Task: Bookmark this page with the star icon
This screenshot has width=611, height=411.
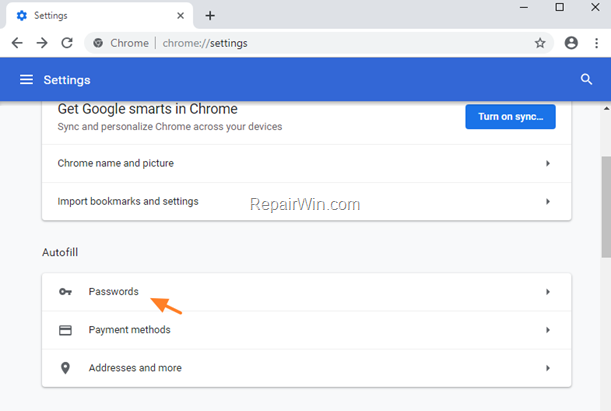Action: (x=540, y=43)
